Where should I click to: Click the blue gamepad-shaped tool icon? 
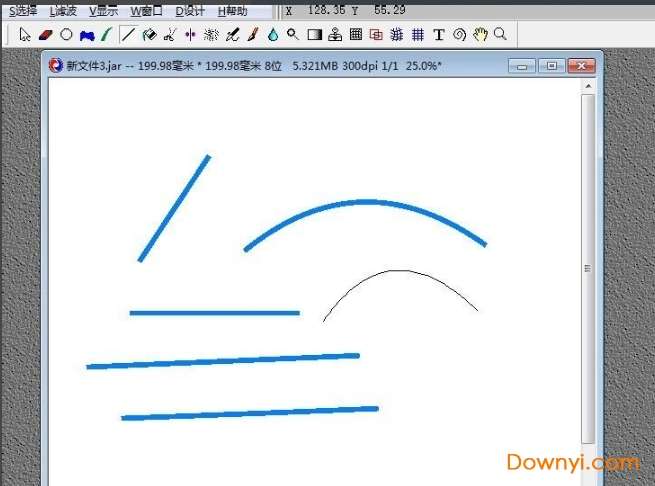click(x=87, y=36)
